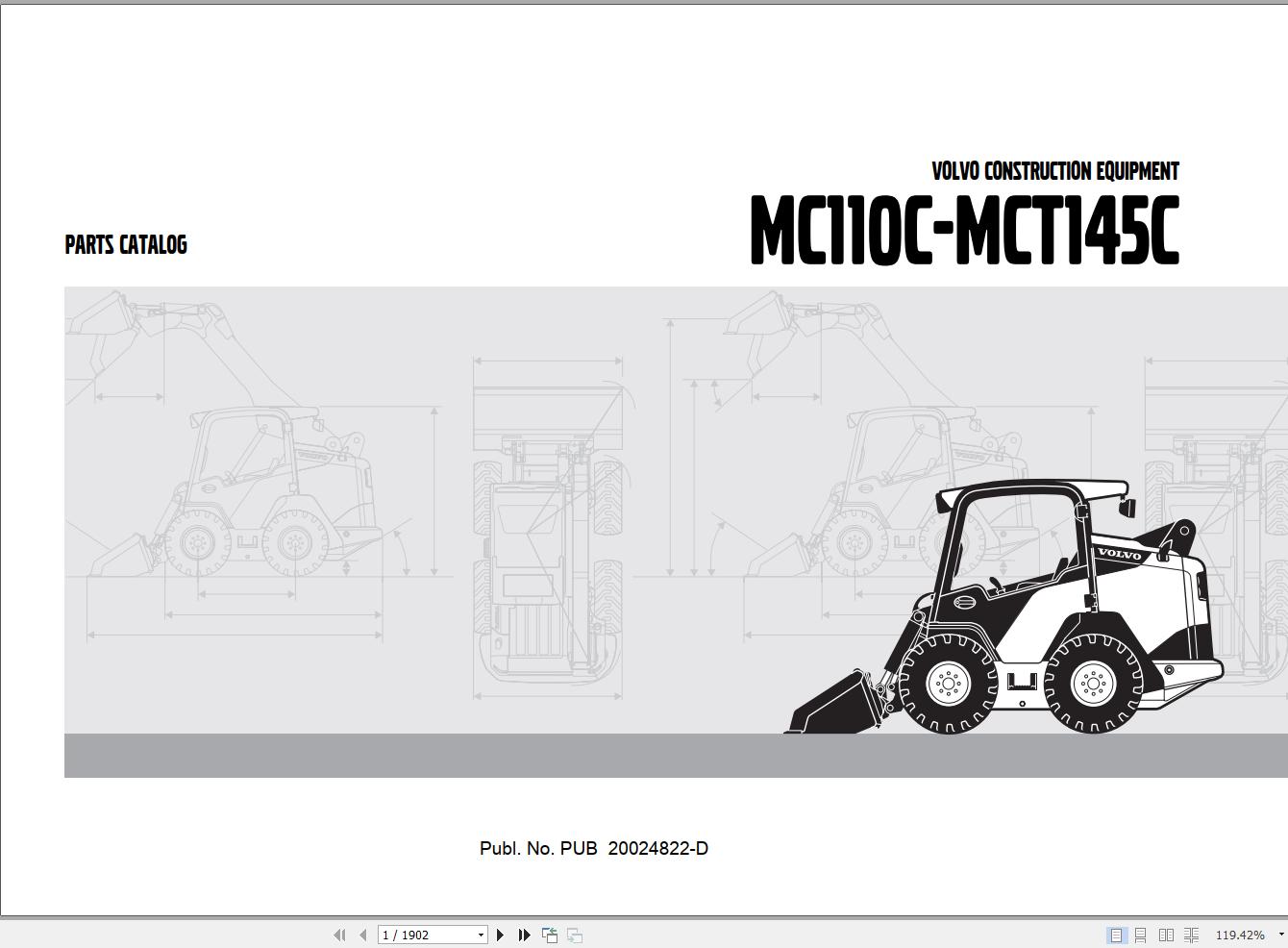Screen dimensions: 1288x948
Task: Click the Publ. No. PUB 20024822-D text
Action: [x=594, y=848]
